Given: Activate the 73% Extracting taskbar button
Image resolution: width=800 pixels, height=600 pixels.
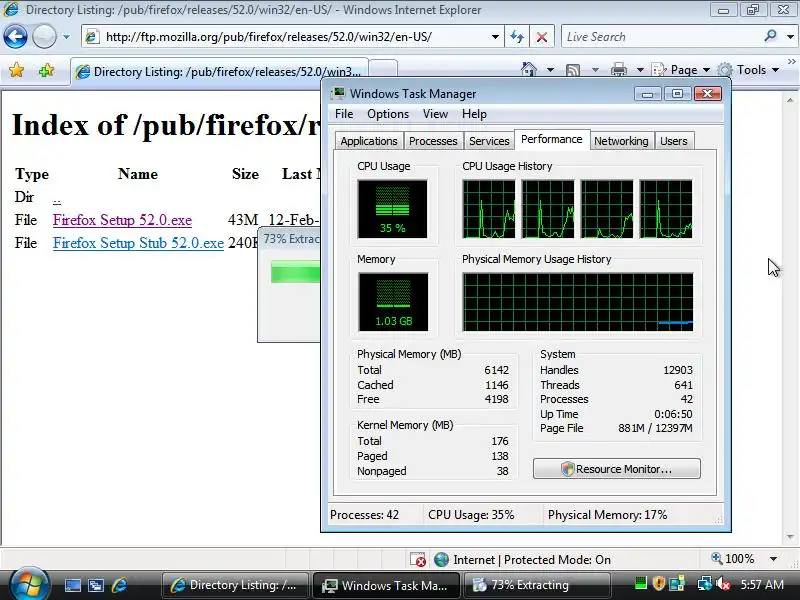Looking at the screenshot, I should (537, 585).
